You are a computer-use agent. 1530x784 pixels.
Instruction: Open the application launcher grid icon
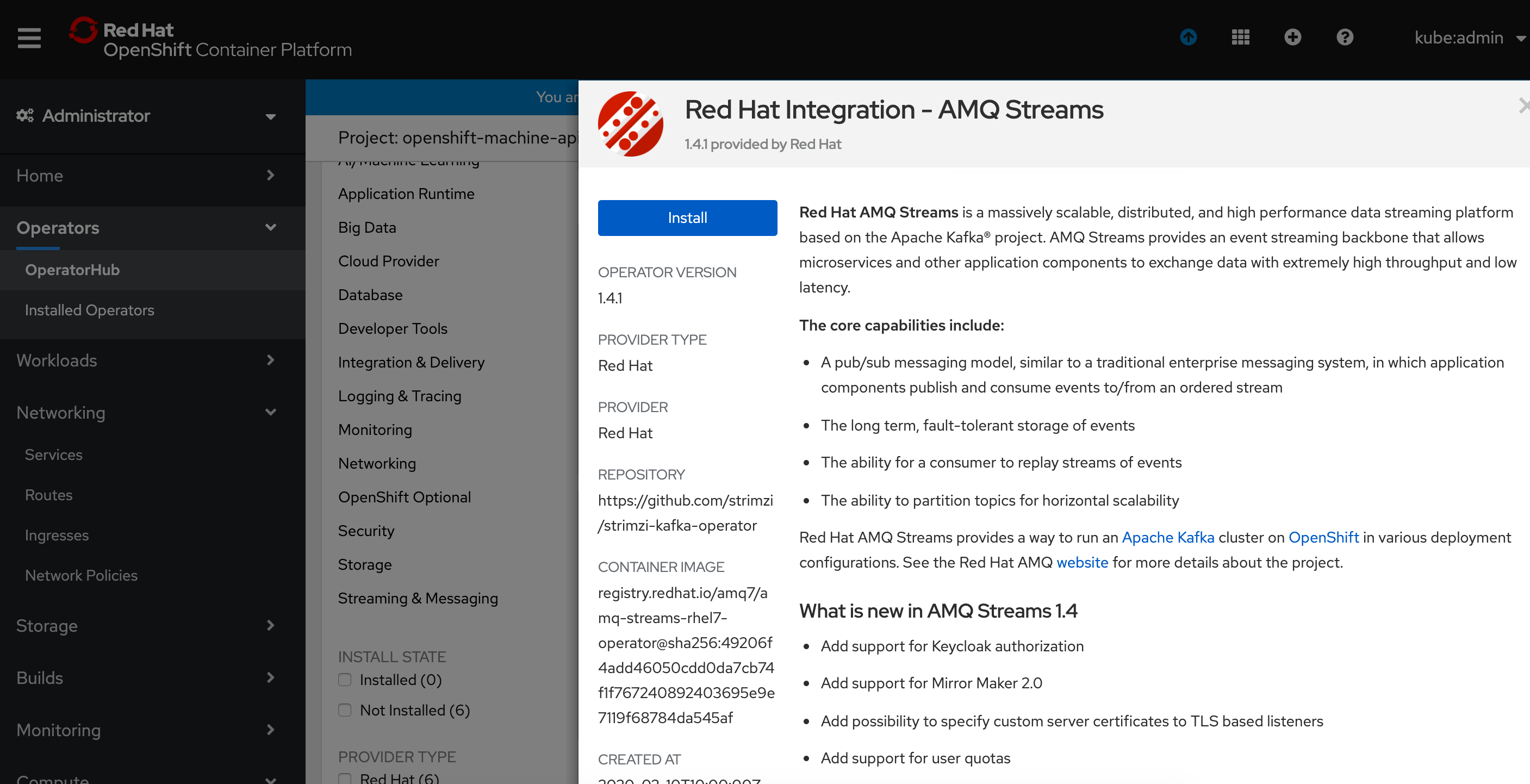(x=1241, y=38)
